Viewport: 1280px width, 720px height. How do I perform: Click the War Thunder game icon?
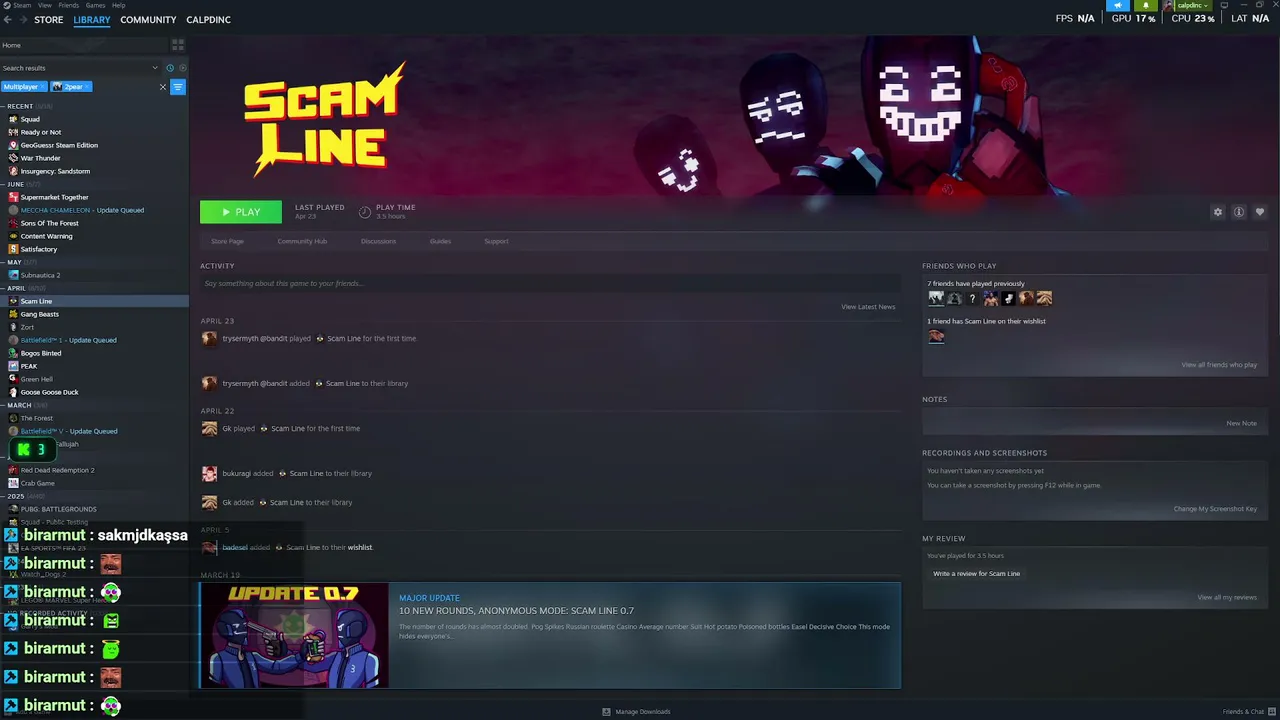coord(13,158)
